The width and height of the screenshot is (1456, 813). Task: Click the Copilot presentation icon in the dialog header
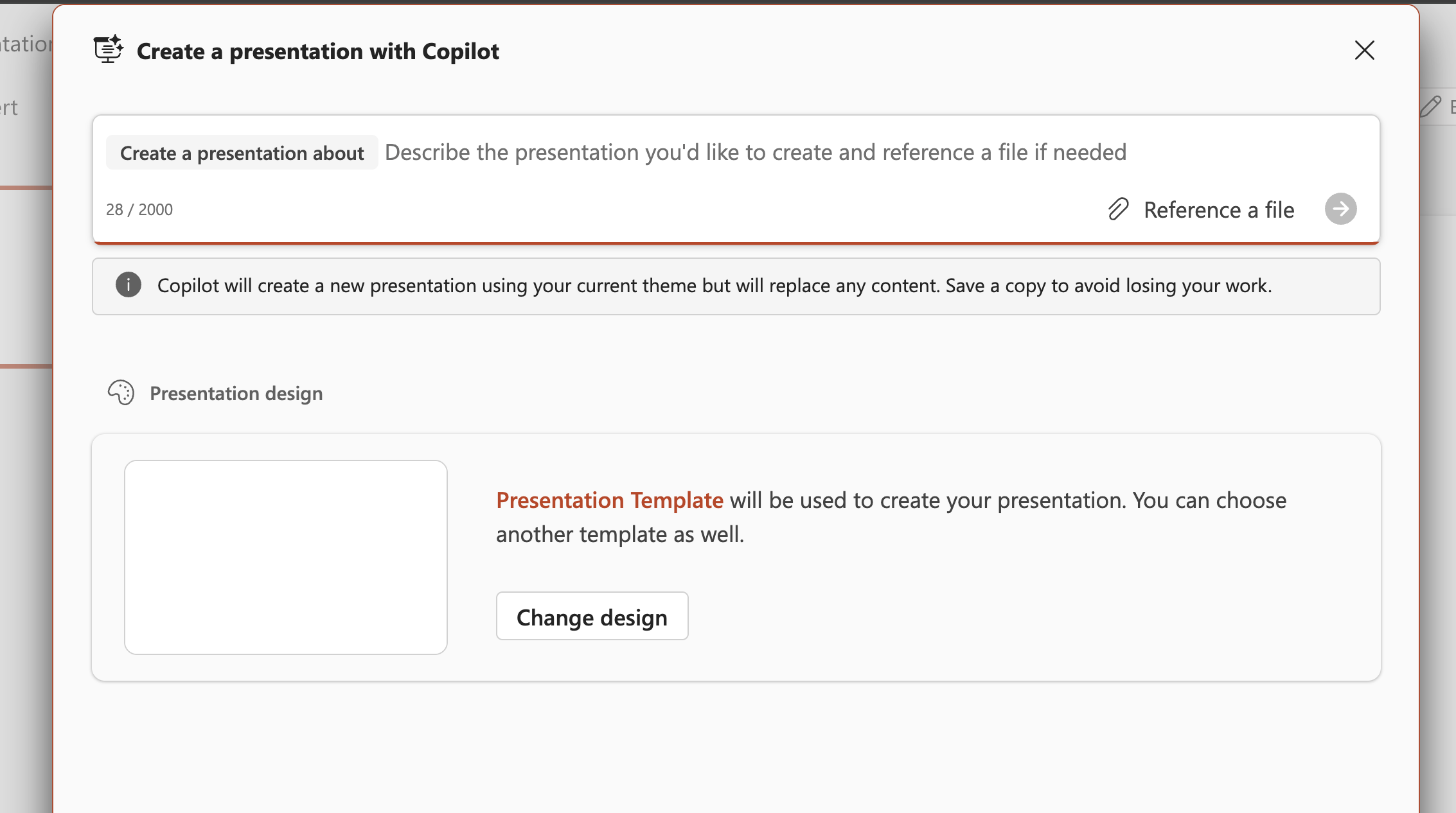click(109, 49)
